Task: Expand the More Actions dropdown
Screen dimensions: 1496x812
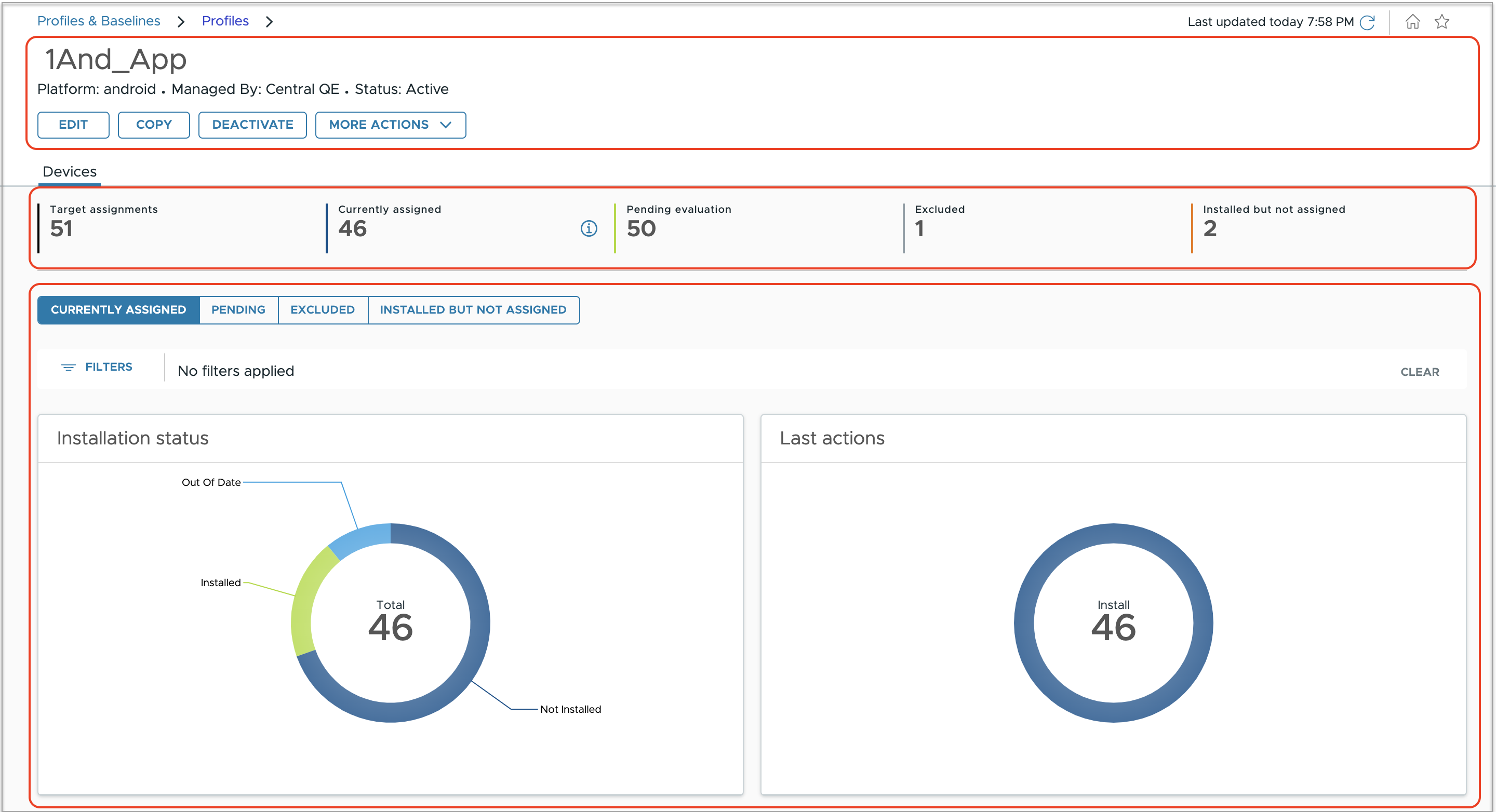Action: (x=390, y=125)
